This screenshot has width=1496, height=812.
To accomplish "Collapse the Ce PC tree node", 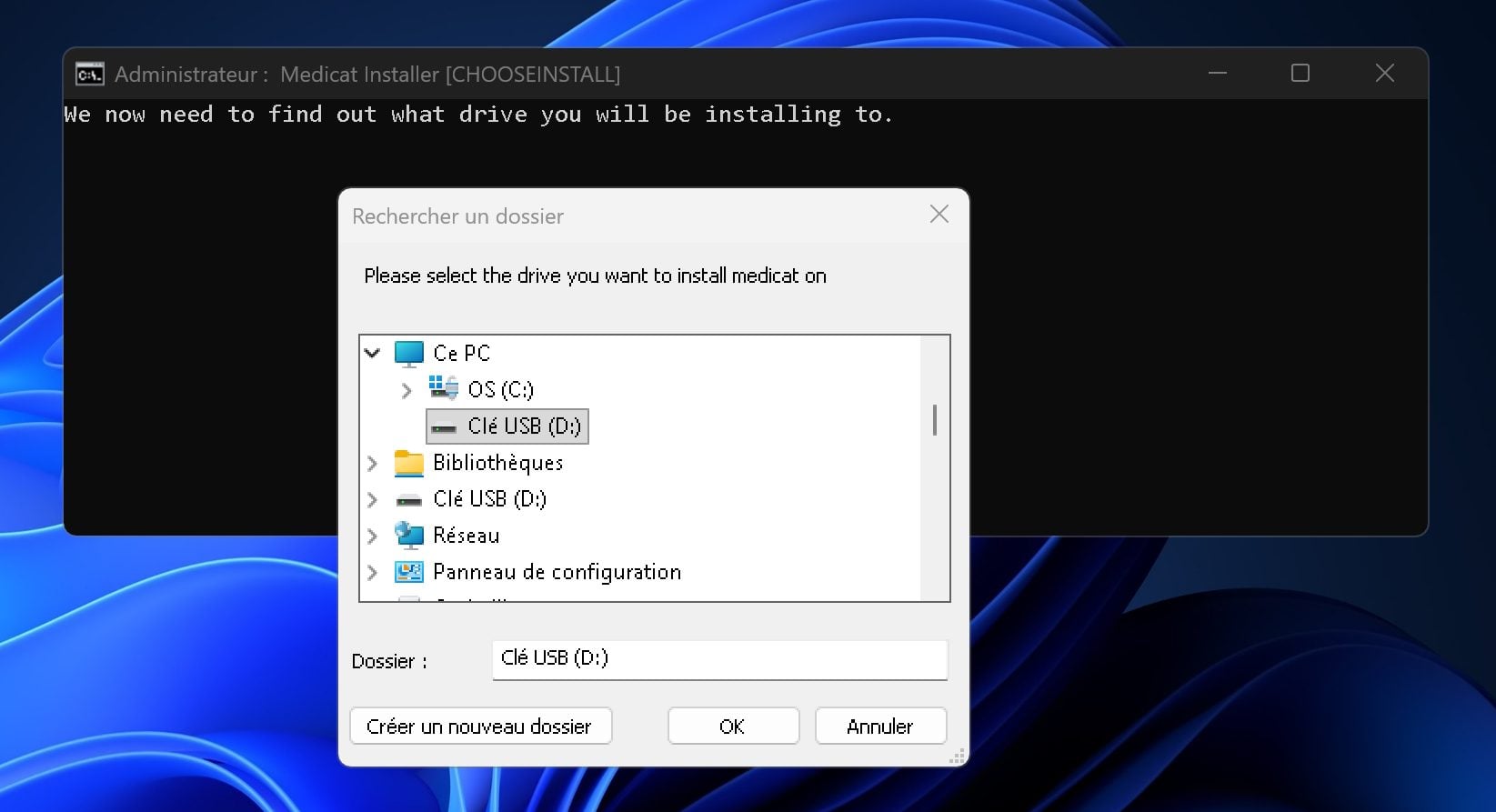I will pos(372,353).
